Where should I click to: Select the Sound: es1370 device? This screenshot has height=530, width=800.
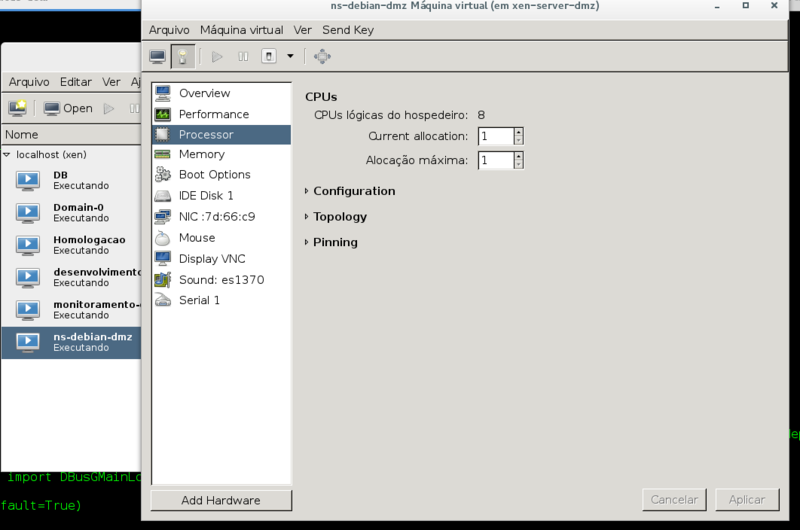(221, 280)
